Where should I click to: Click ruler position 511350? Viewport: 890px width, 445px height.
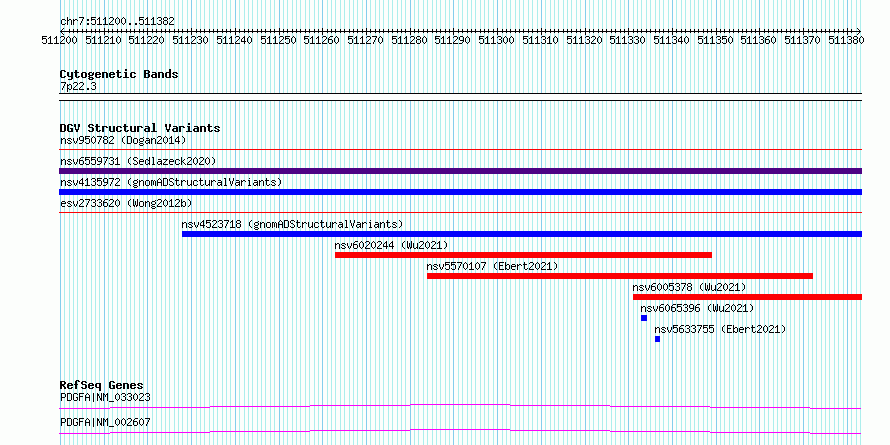[715, 40]
